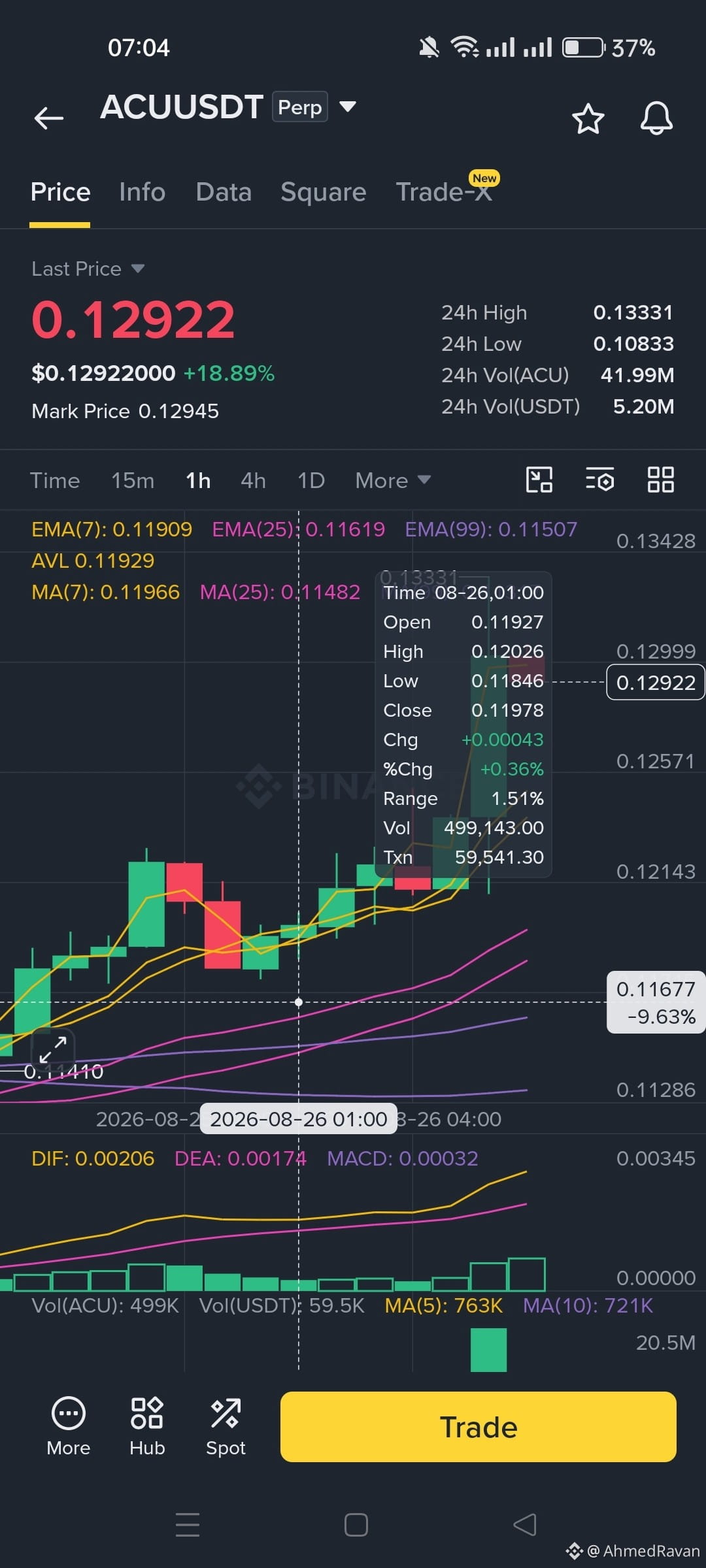Viewport: 706px width, 1568px height.
Task: Tap crosshair date label 2026-08-26 01:00
Action: (298, 1119)
